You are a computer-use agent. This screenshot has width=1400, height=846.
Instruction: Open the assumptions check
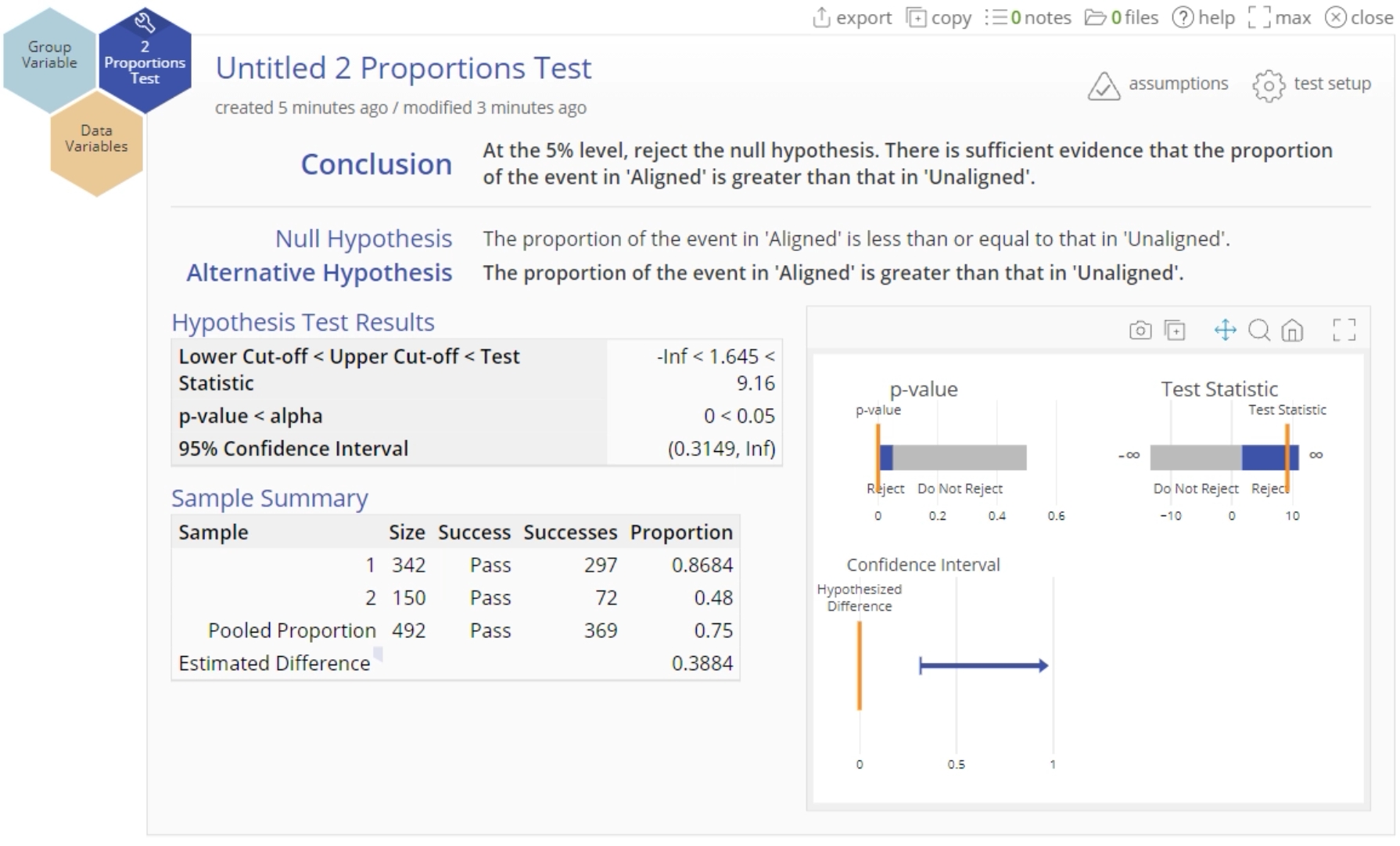click(1158, 84)
